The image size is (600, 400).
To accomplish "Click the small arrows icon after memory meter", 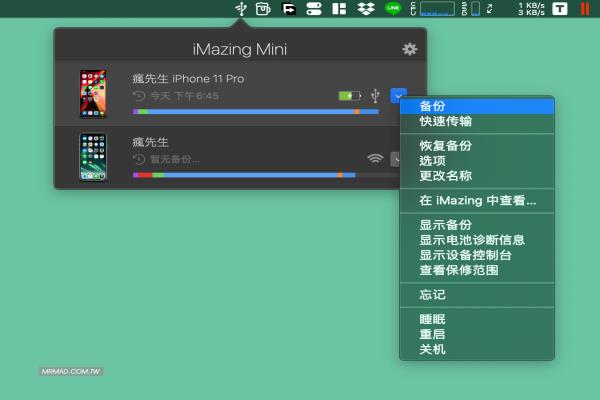I will (x=489, y=8).
